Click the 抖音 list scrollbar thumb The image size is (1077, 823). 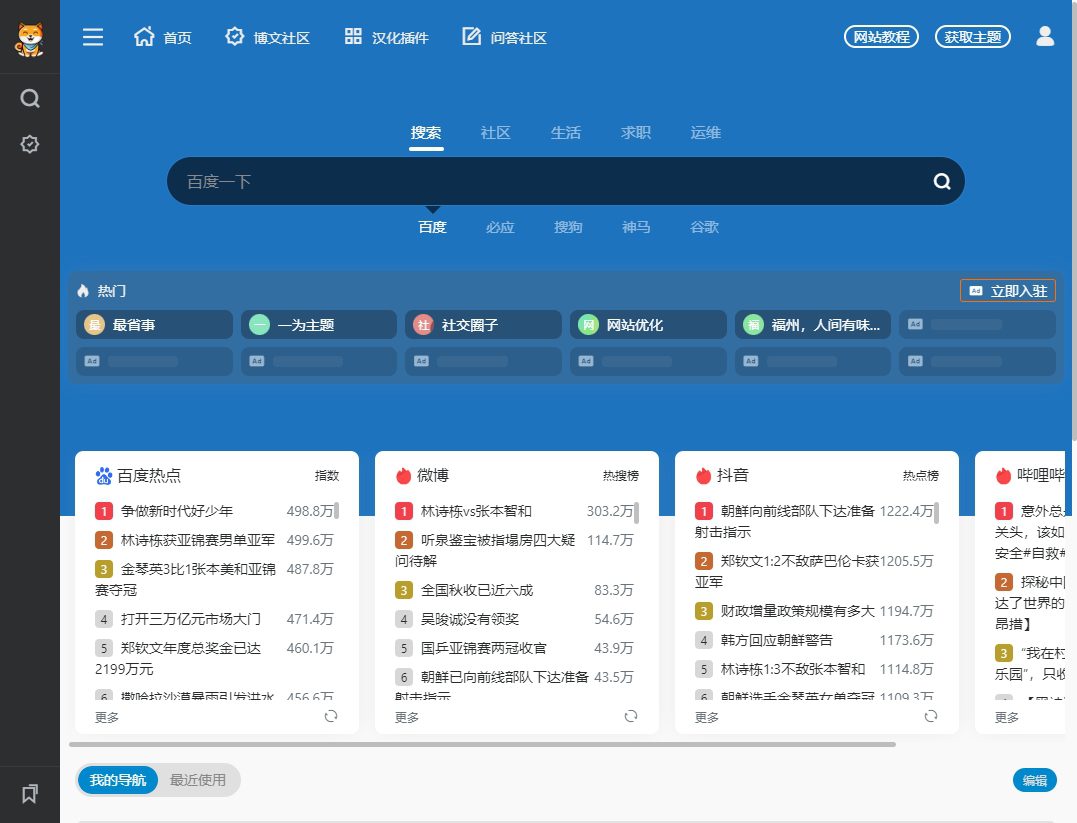(937, 512)
